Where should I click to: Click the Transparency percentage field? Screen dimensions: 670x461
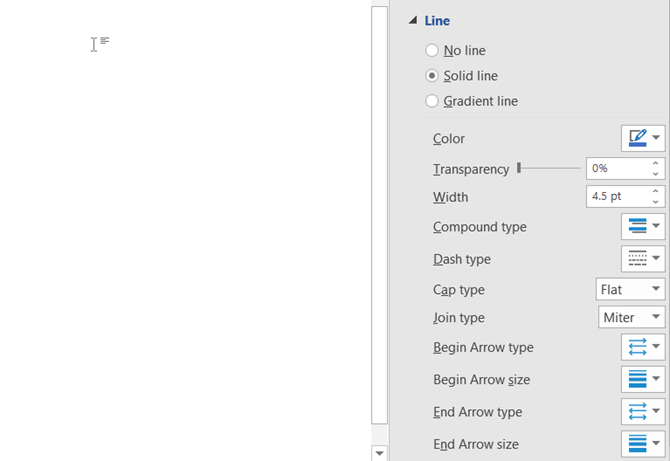point(615,169)
